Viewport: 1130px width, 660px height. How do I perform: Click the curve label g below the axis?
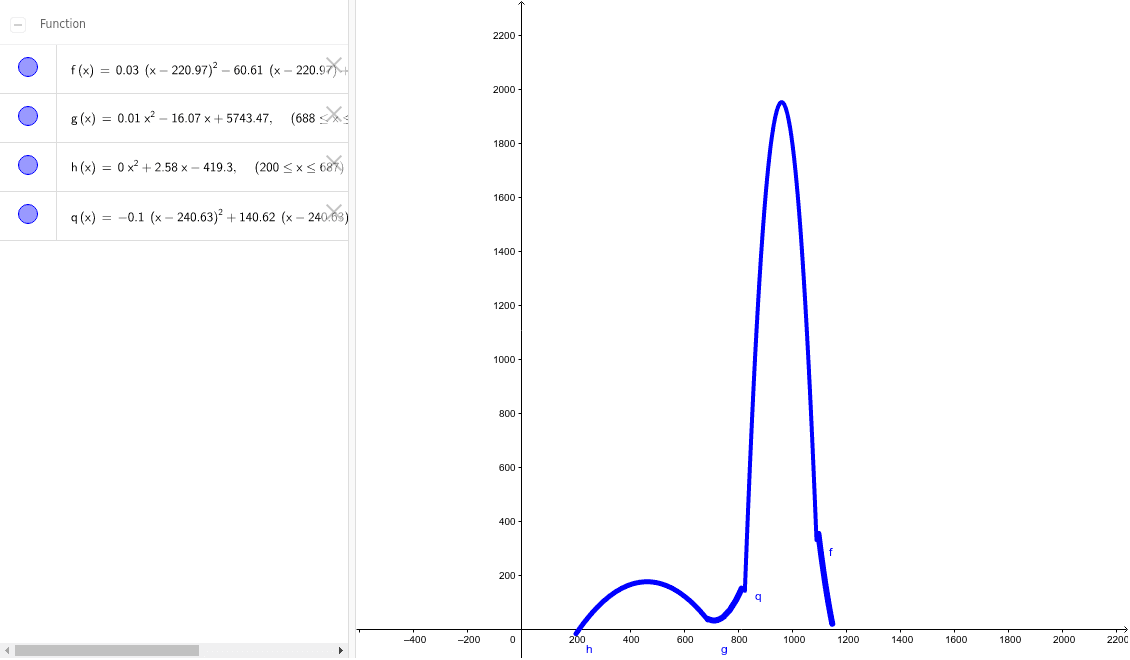coord(723,649)
